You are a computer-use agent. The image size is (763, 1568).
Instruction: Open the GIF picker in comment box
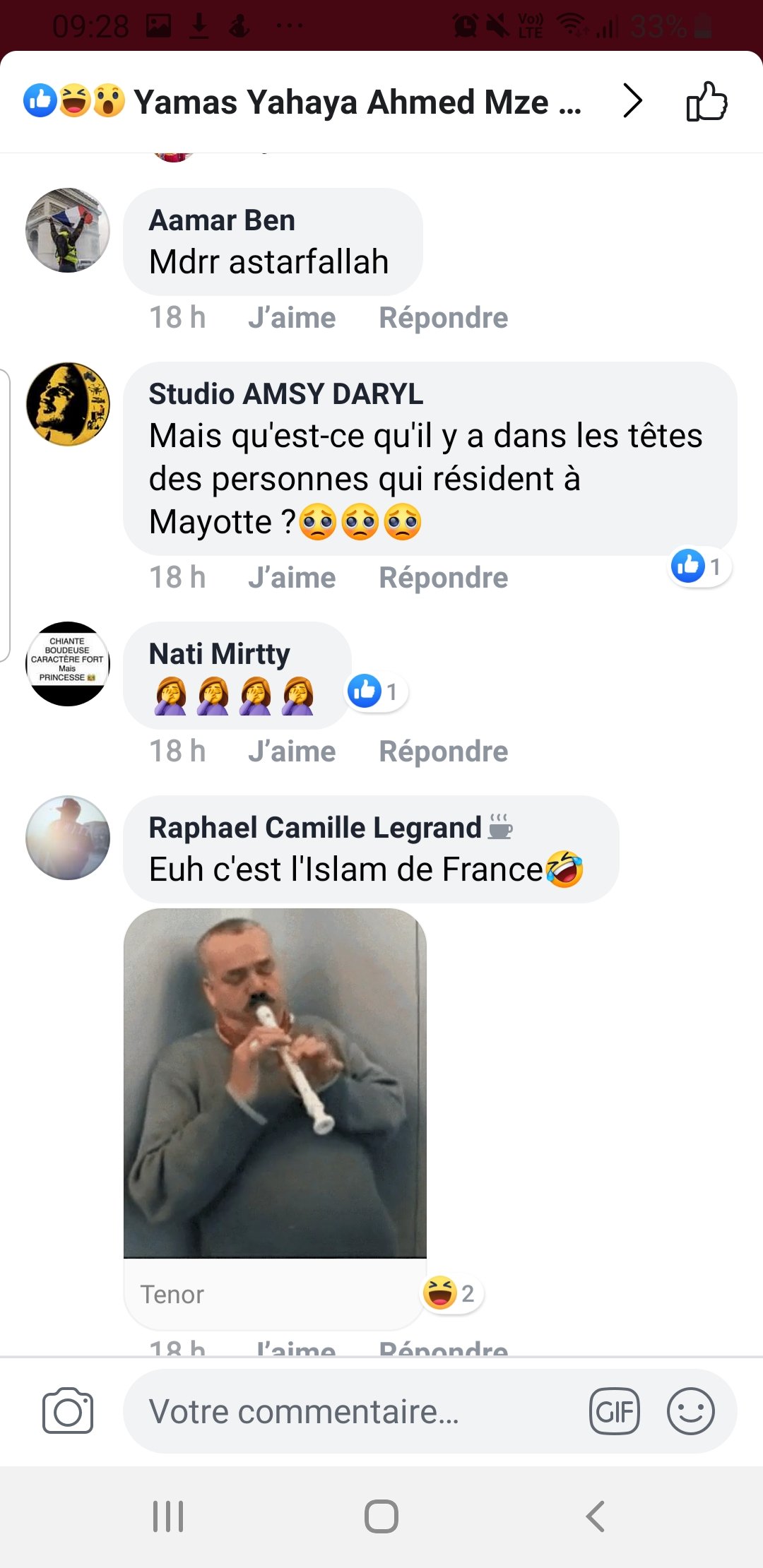[x=615, y=1411]
